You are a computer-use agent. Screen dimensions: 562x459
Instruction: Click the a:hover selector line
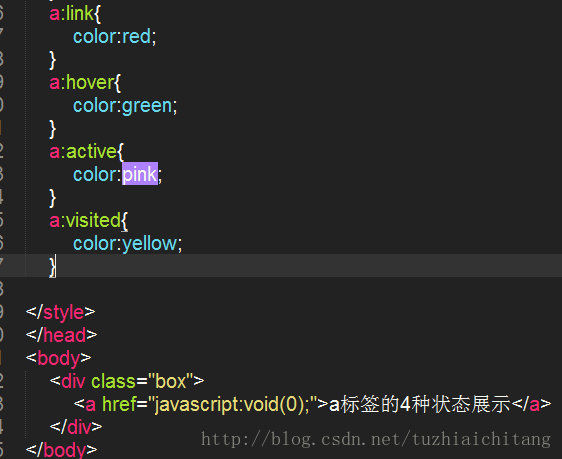pos(85,83)
